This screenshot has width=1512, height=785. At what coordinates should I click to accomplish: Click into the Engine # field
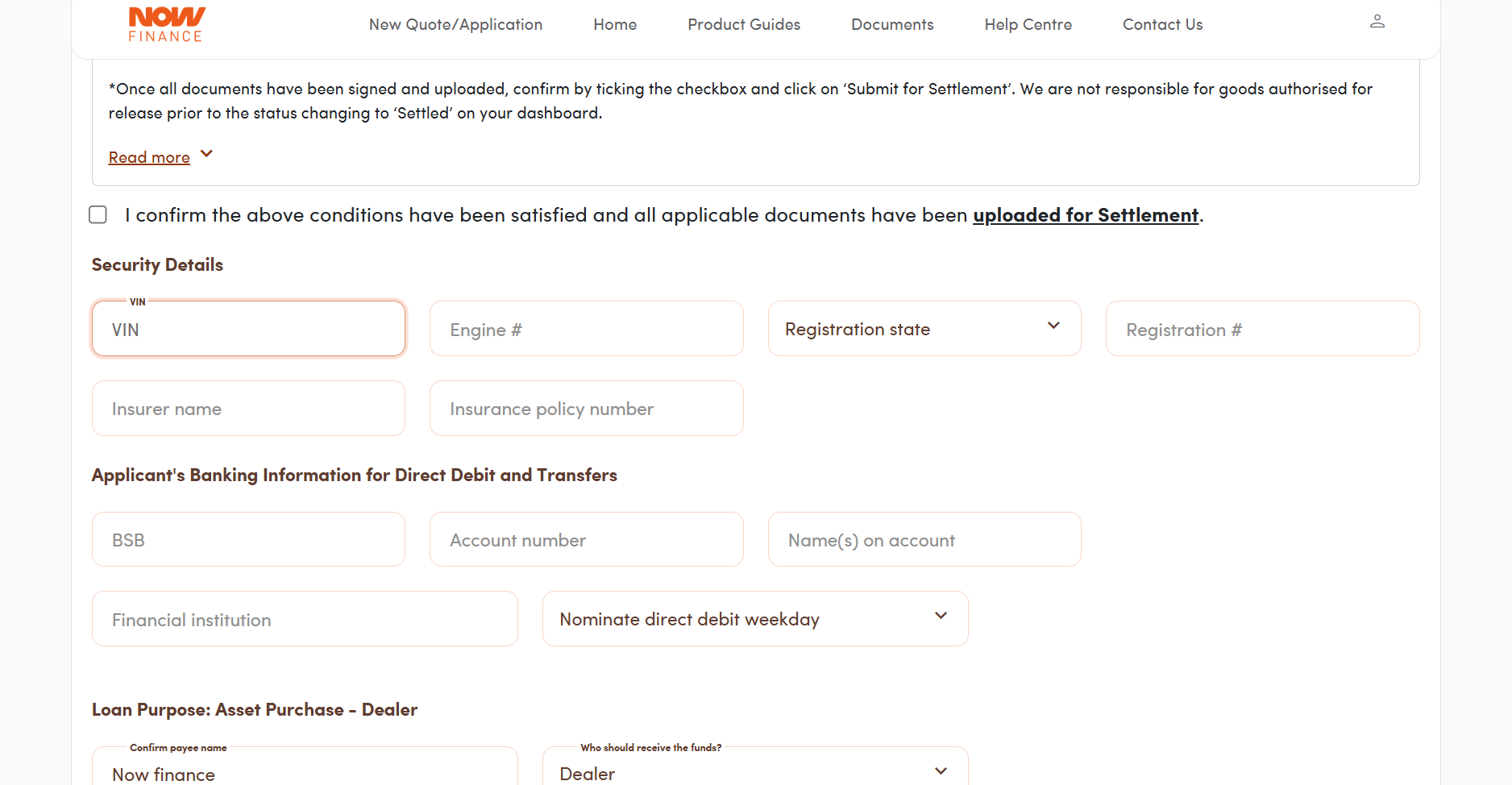(586, 329)
